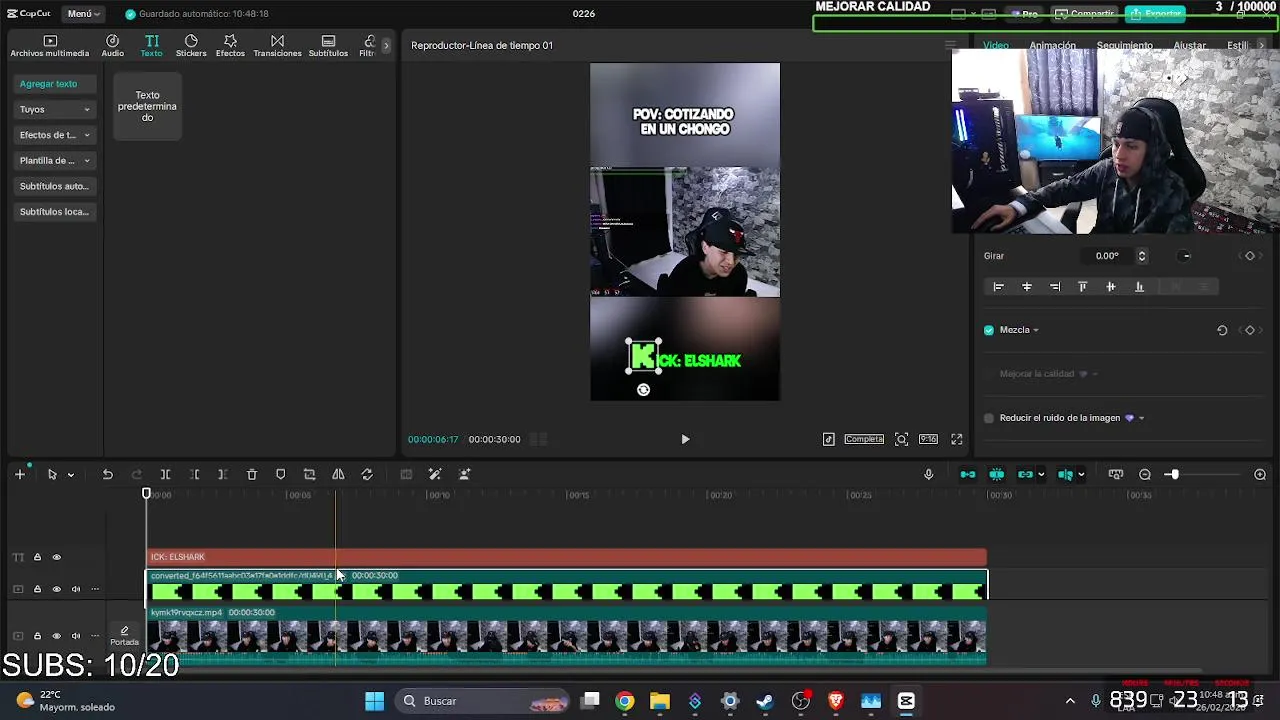Add the Texto predeterminado preset
The image size is (1280, 720).
coord(147,106)
